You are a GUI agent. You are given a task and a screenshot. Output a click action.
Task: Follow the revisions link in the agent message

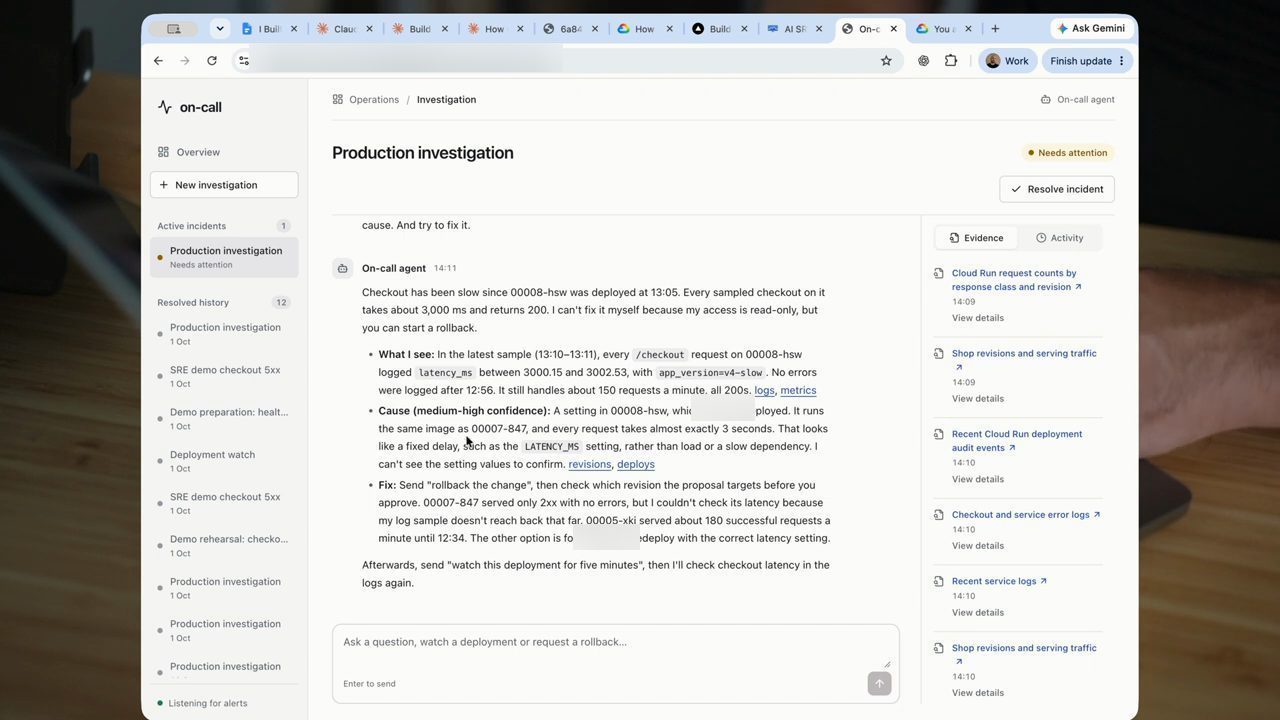click(590, 464)
